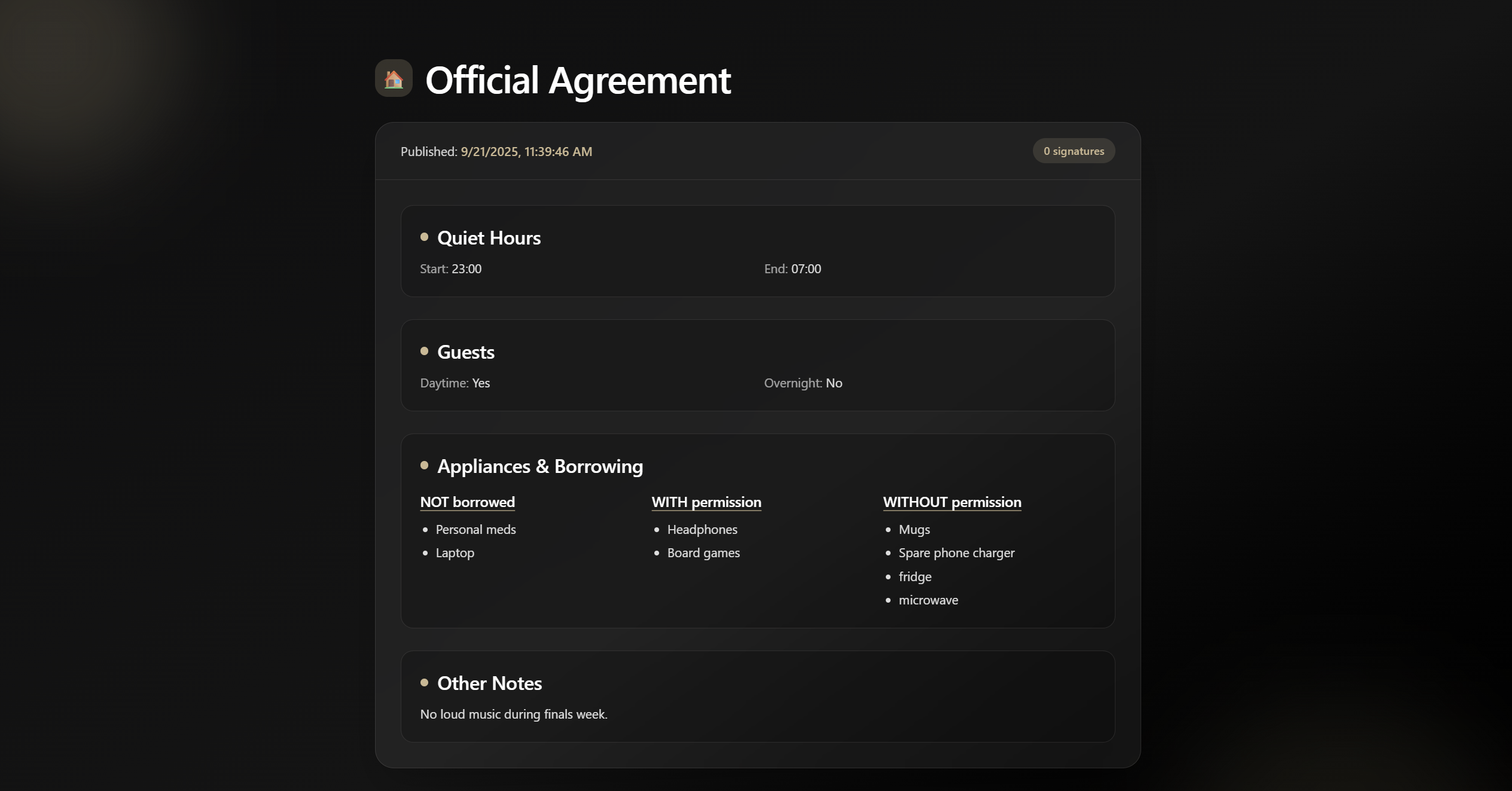This screenshot has width=1512, height=791.
Task: Click the Other Notes bullet dot
Action: (425, 683)
